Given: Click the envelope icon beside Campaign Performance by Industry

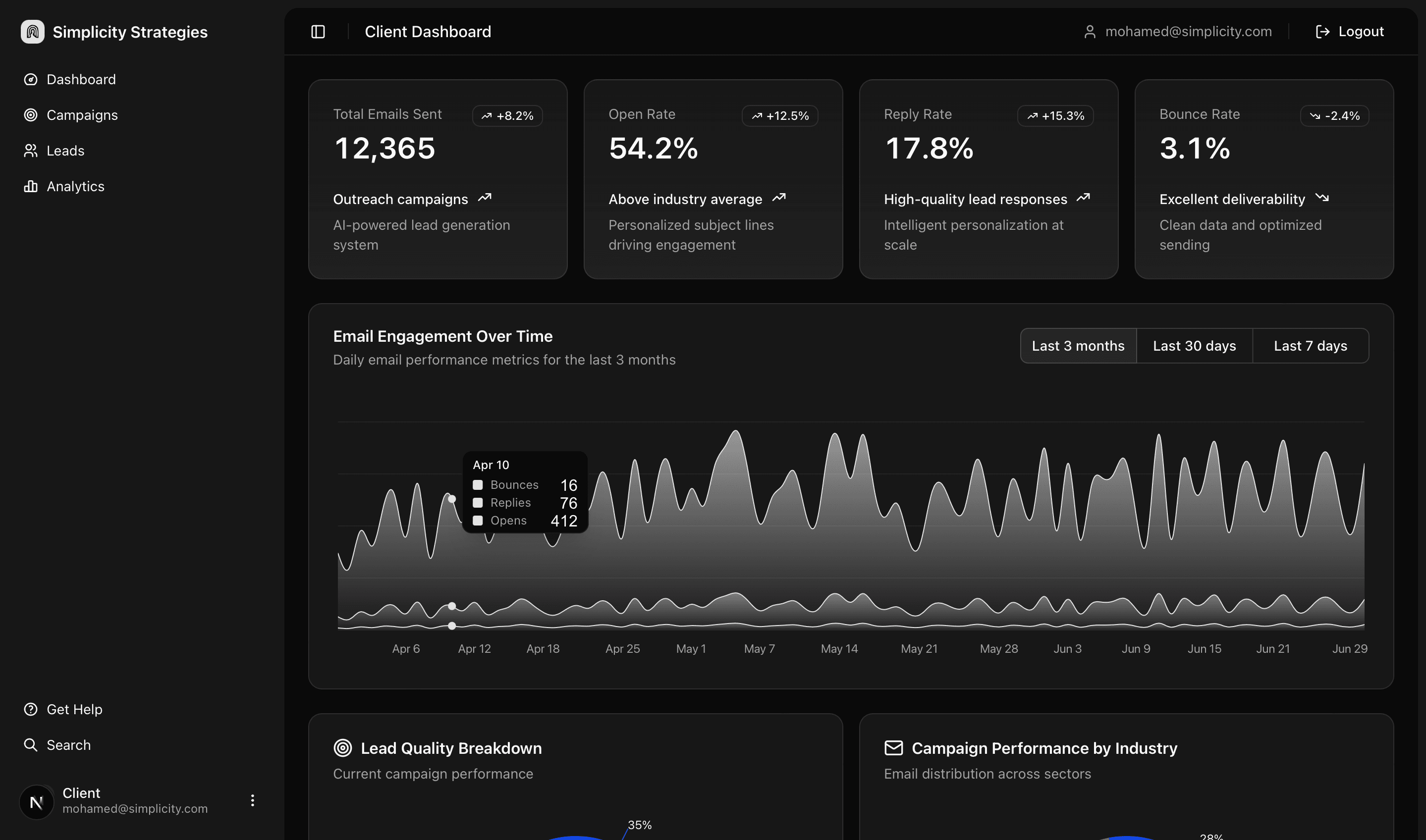Looking at the screenshot, I should click(893, 748).
